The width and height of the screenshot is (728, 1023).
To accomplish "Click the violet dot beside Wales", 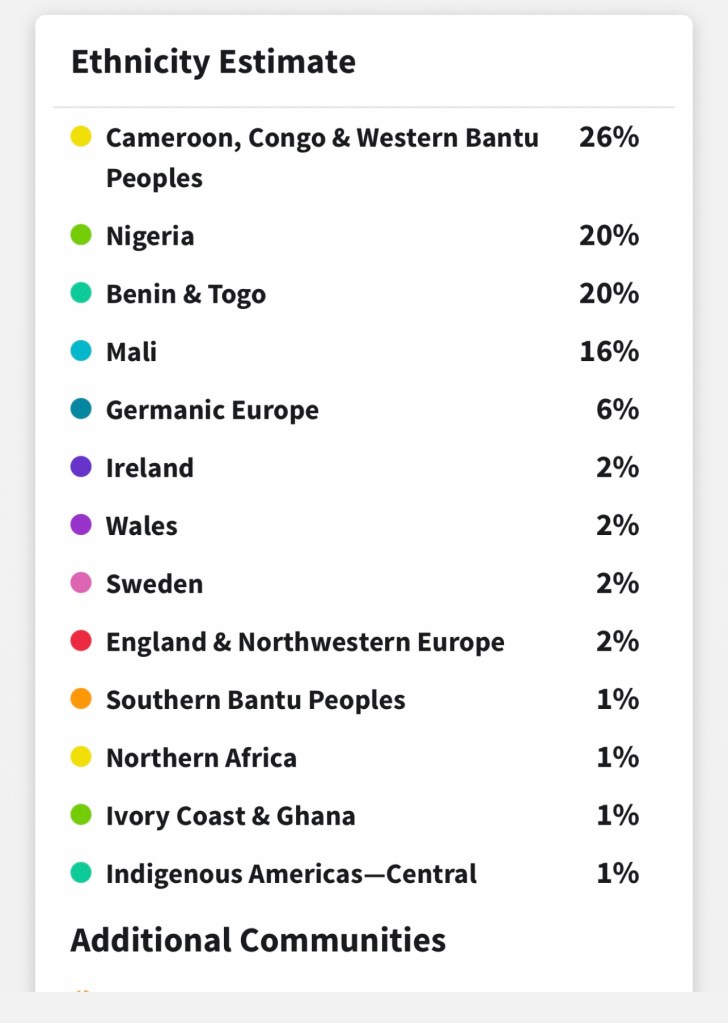I will tap(81, 525).
